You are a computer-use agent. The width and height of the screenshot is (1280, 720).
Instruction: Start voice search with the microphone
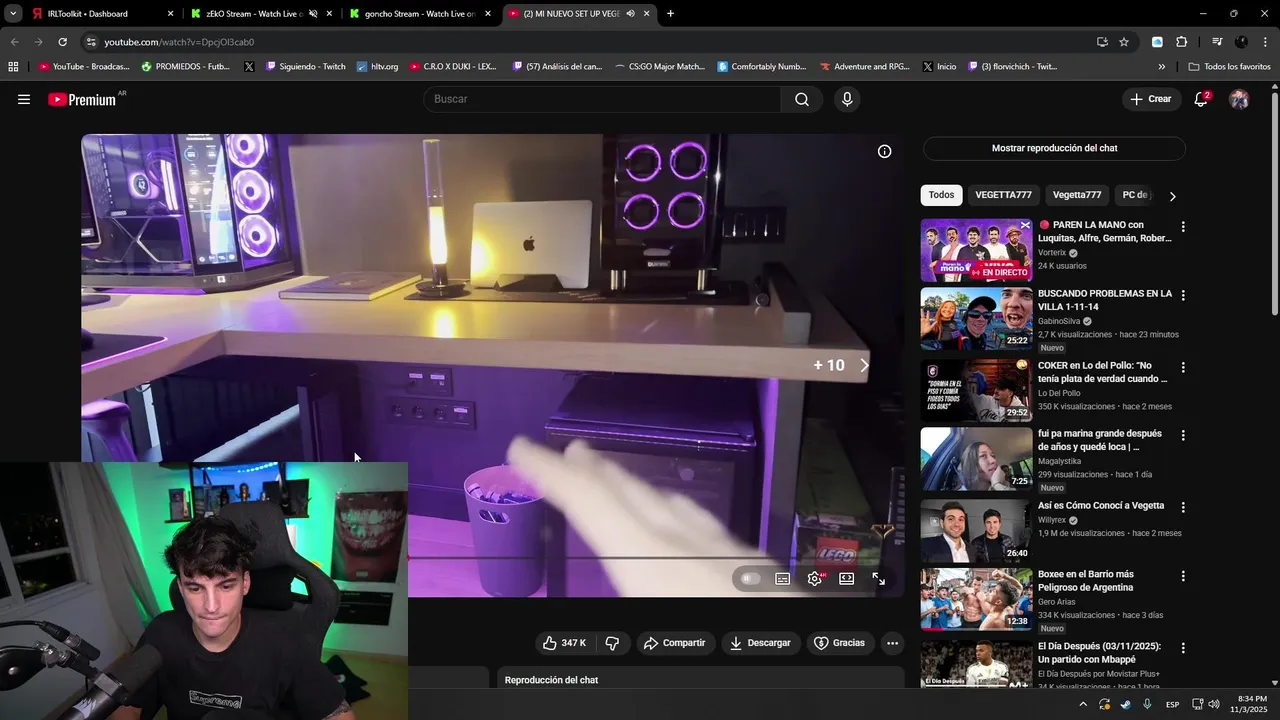847,99
